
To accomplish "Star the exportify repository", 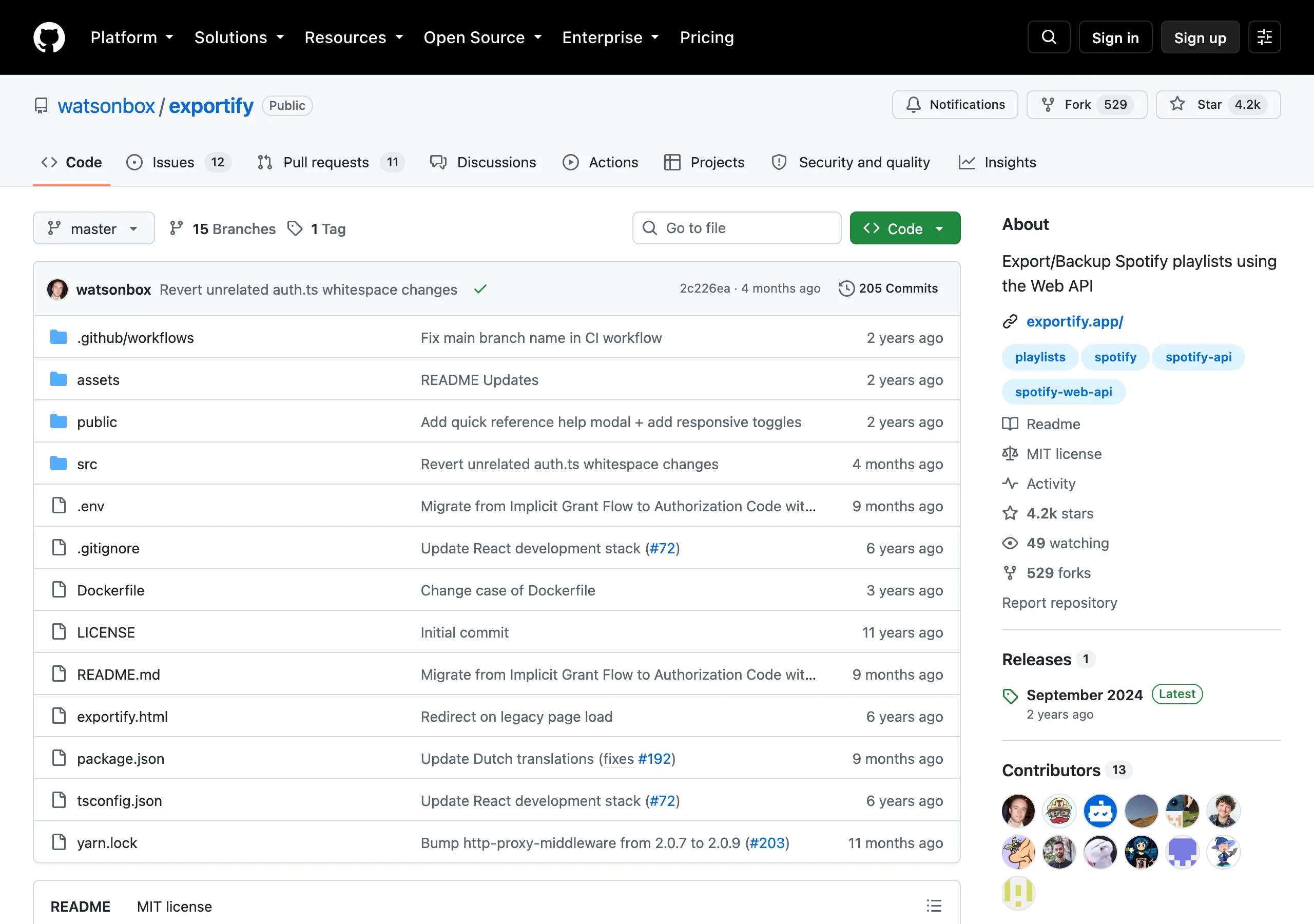I will point(1218,105).
